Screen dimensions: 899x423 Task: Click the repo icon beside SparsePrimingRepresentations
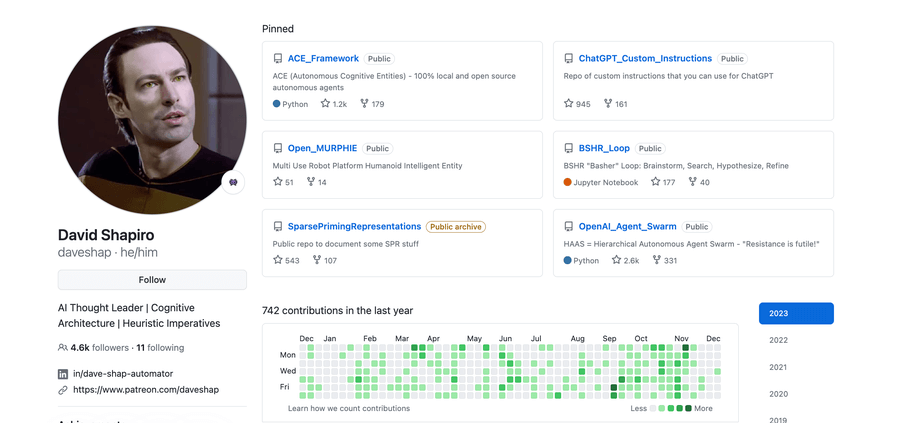277,226
